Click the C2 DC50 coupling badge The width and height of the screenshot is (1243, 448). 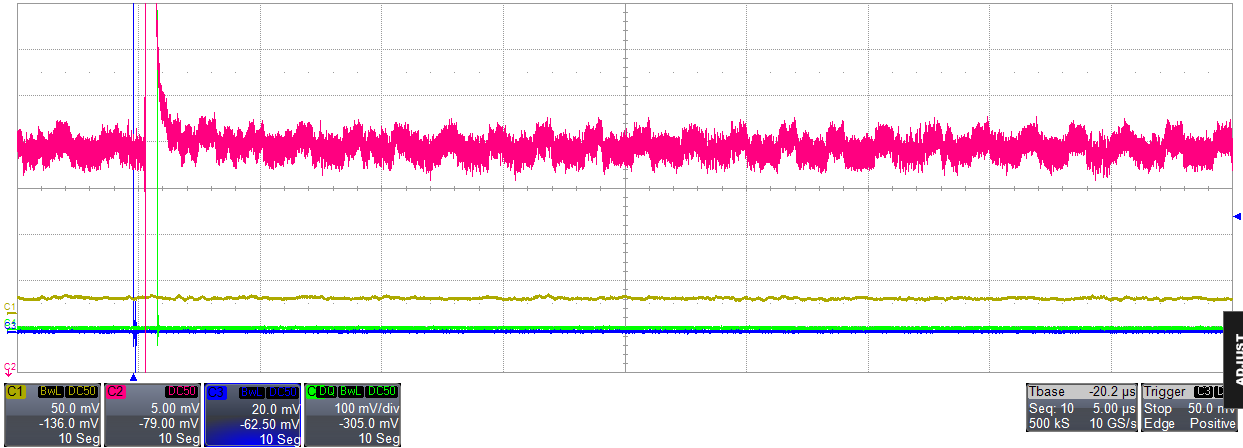[182, 392]
